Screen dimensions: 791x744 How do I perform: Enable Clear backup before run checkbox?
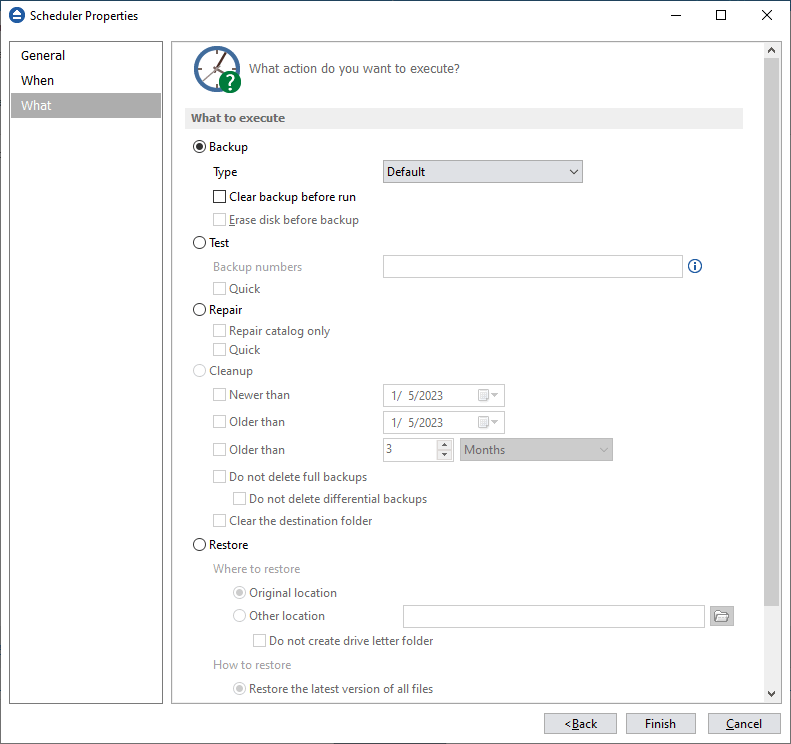click(x=220, y=197)
